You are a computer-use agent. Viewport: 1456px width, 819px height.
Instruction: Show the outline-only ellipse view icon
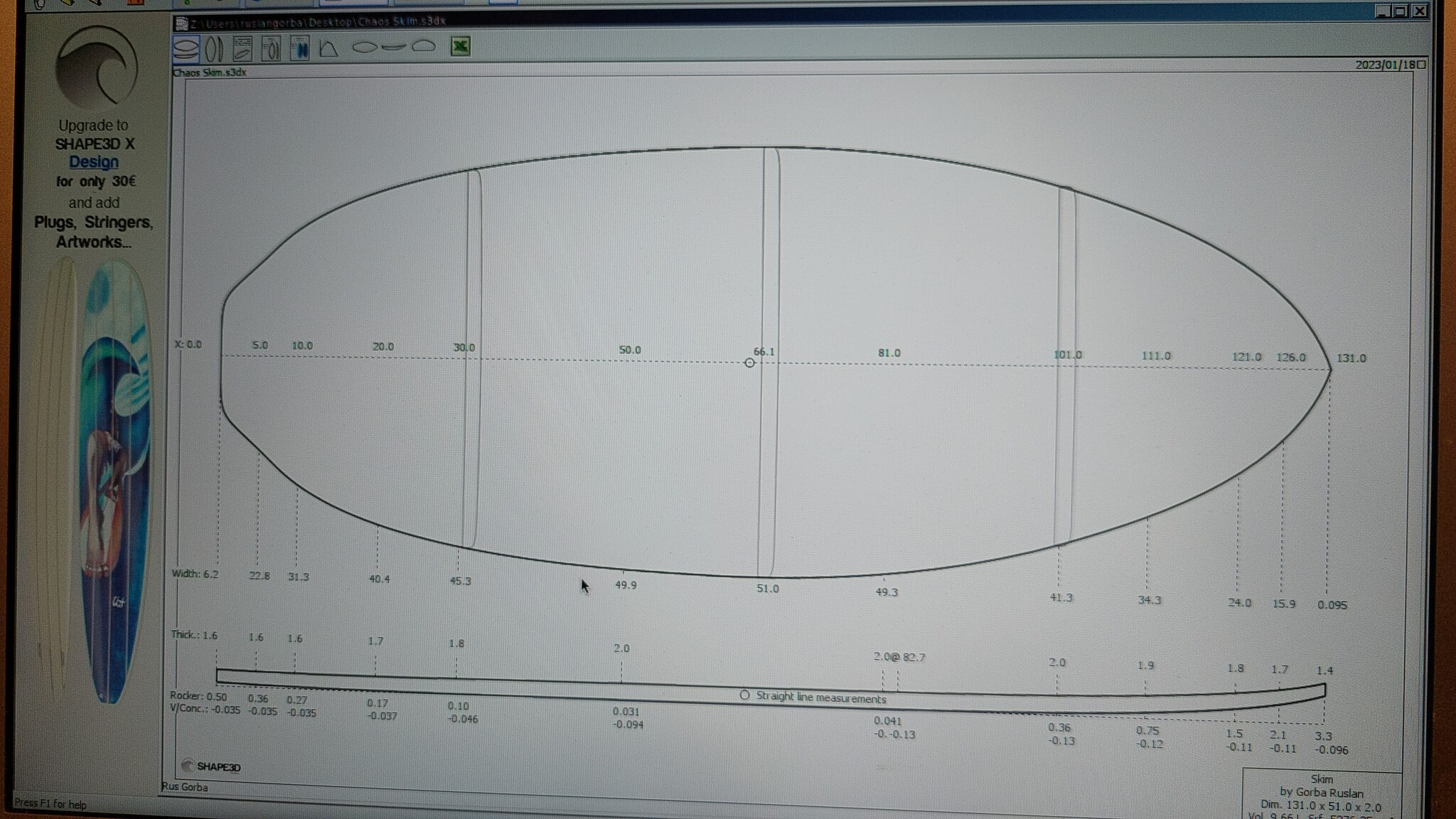[364, 48]
